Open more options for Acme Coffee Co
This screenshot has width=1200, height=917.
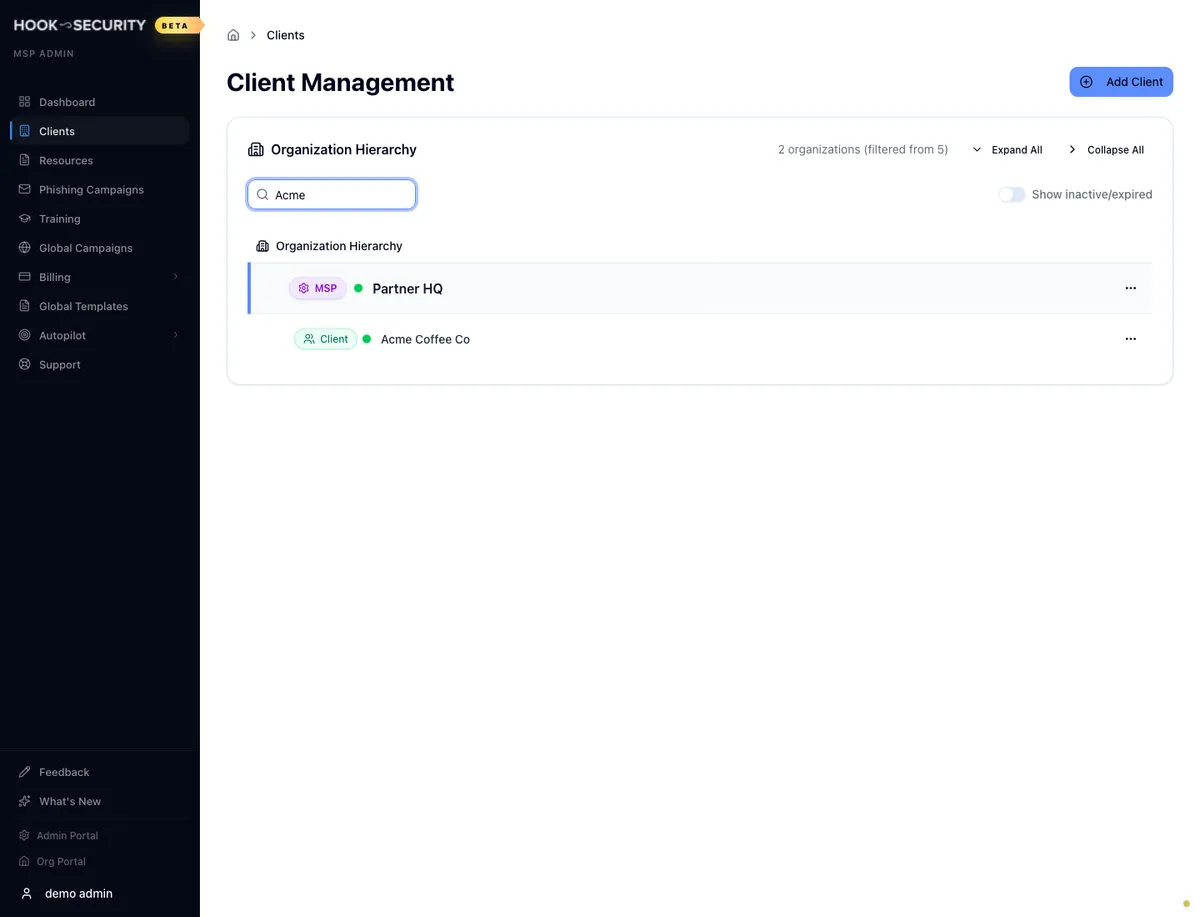[1130, 339]
